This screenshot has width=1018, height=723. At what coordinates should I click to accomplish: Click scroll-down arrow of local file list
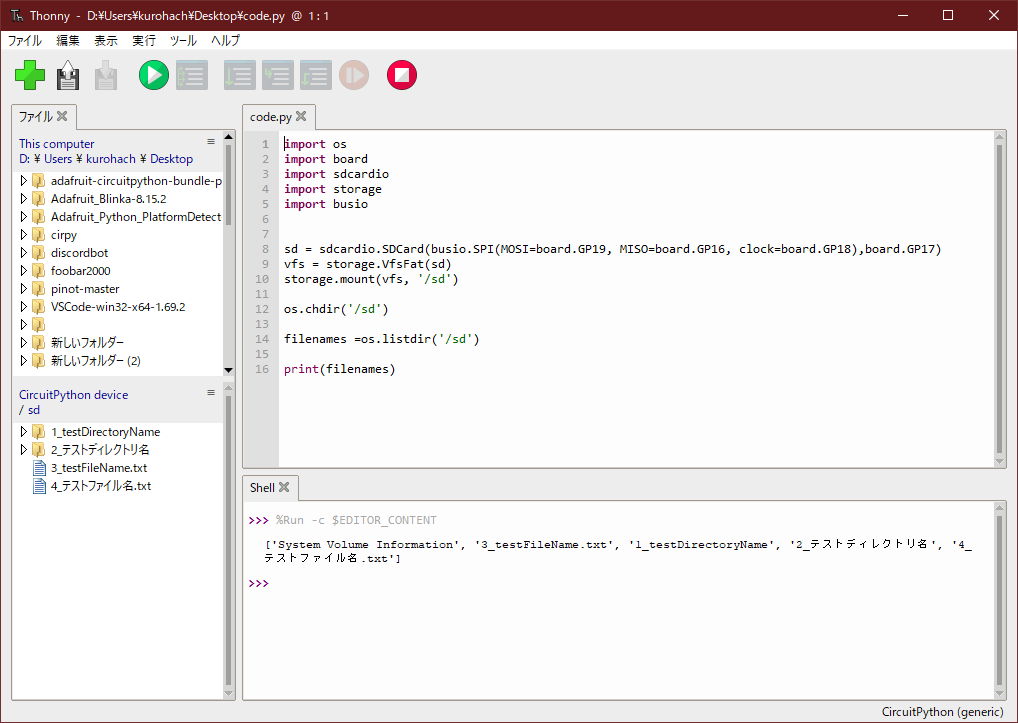coord(229,370)
